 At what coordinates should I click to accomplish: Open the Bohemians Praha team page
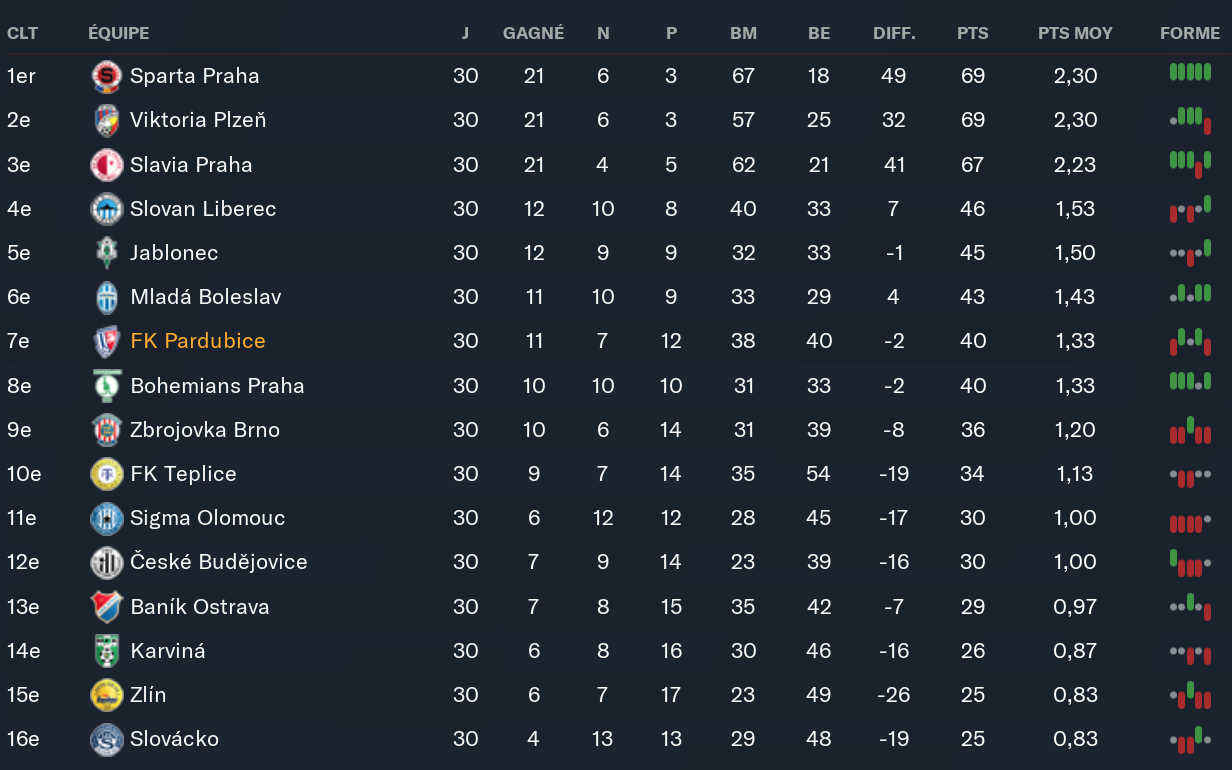217,386
